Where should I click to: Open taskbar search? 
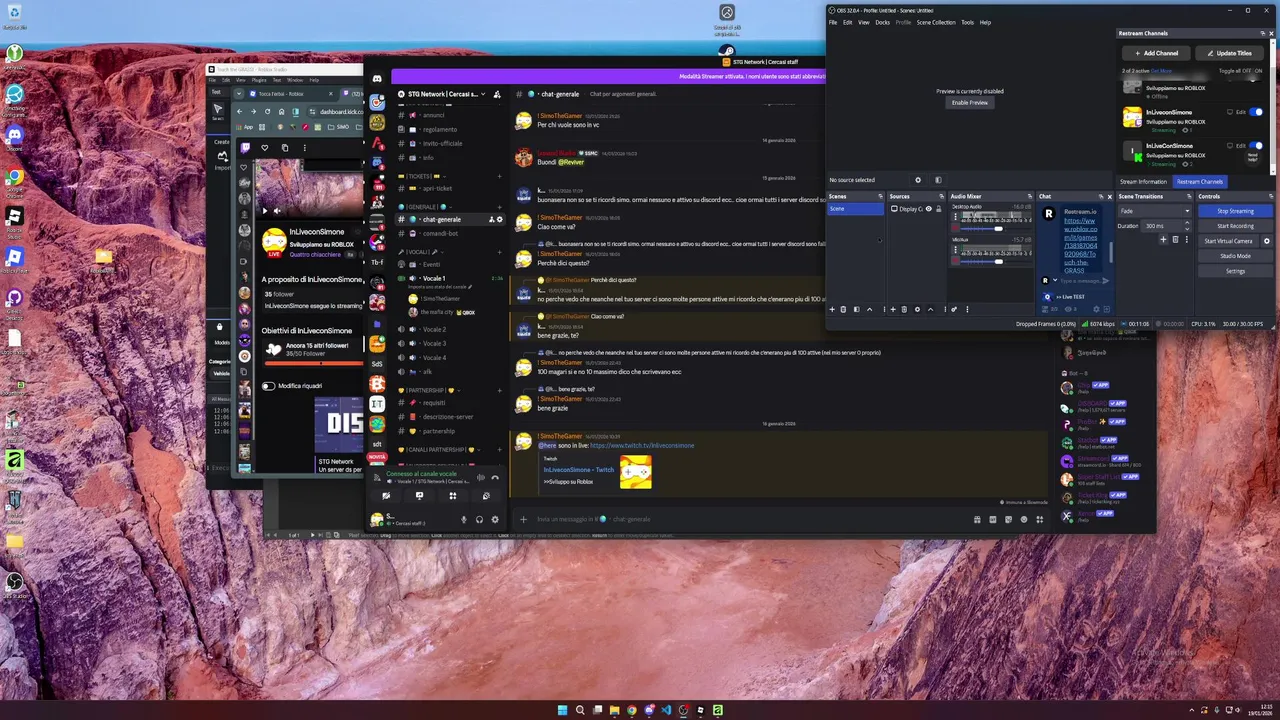click(x=580, y=710)
